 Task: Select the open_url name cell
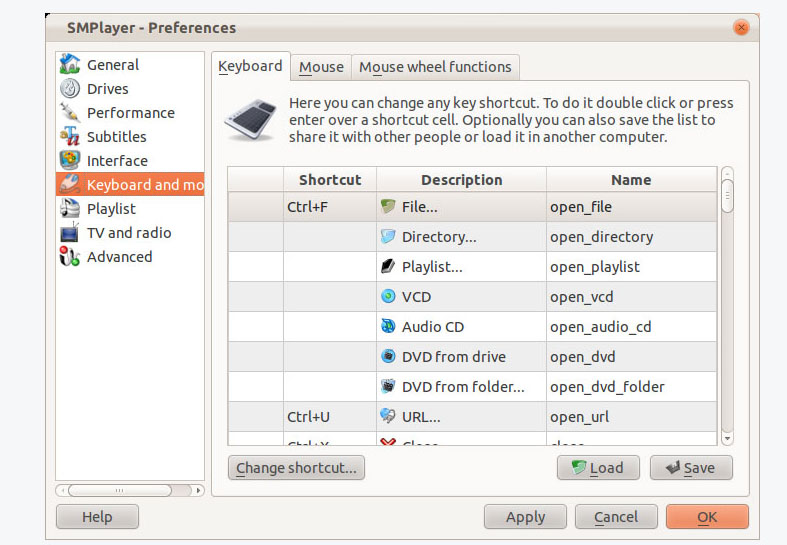tap(631, 417)
